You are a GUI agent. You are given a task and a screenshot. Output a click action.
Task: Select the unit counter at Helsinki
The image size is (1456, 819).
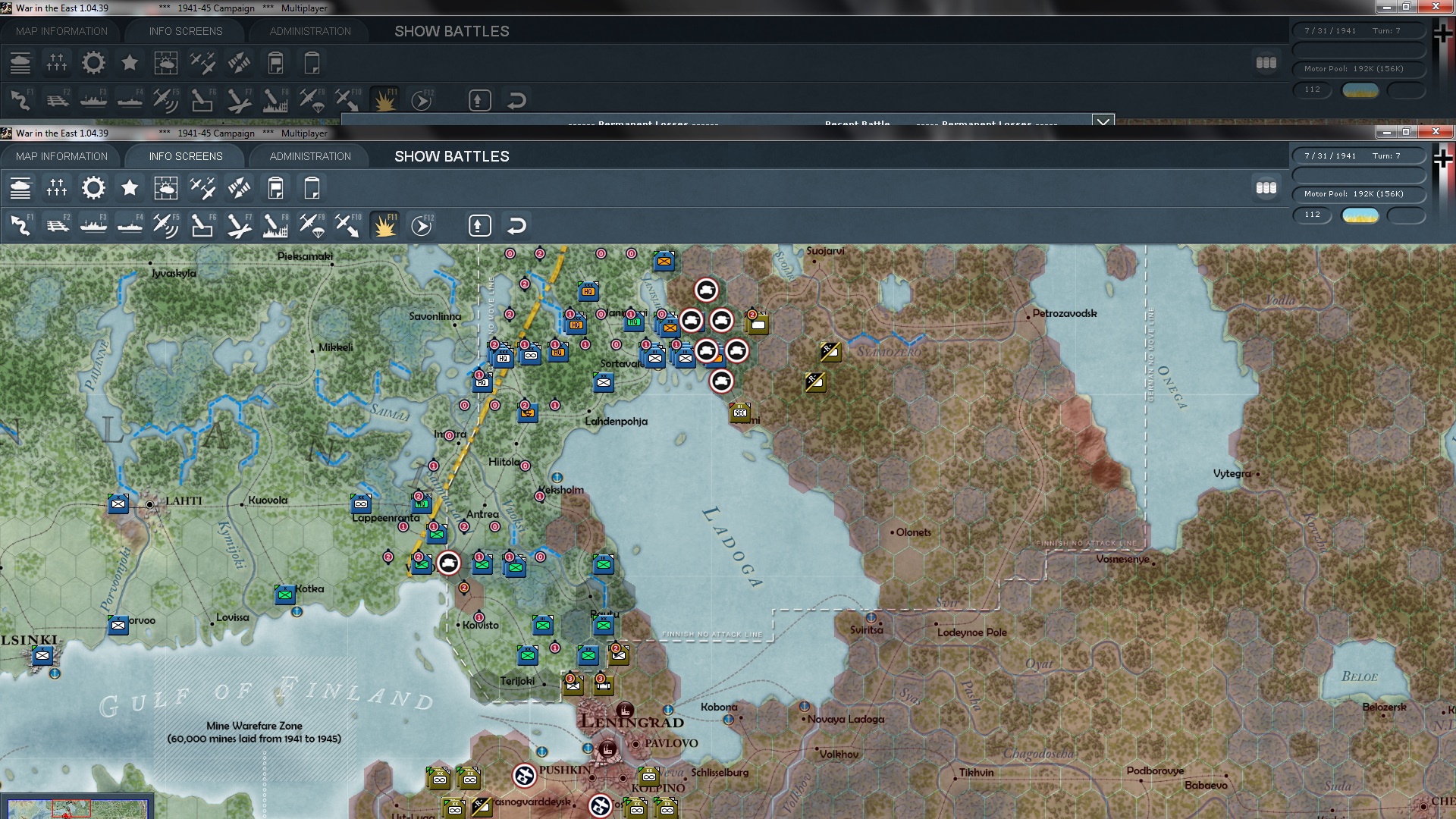coord(42,655)
